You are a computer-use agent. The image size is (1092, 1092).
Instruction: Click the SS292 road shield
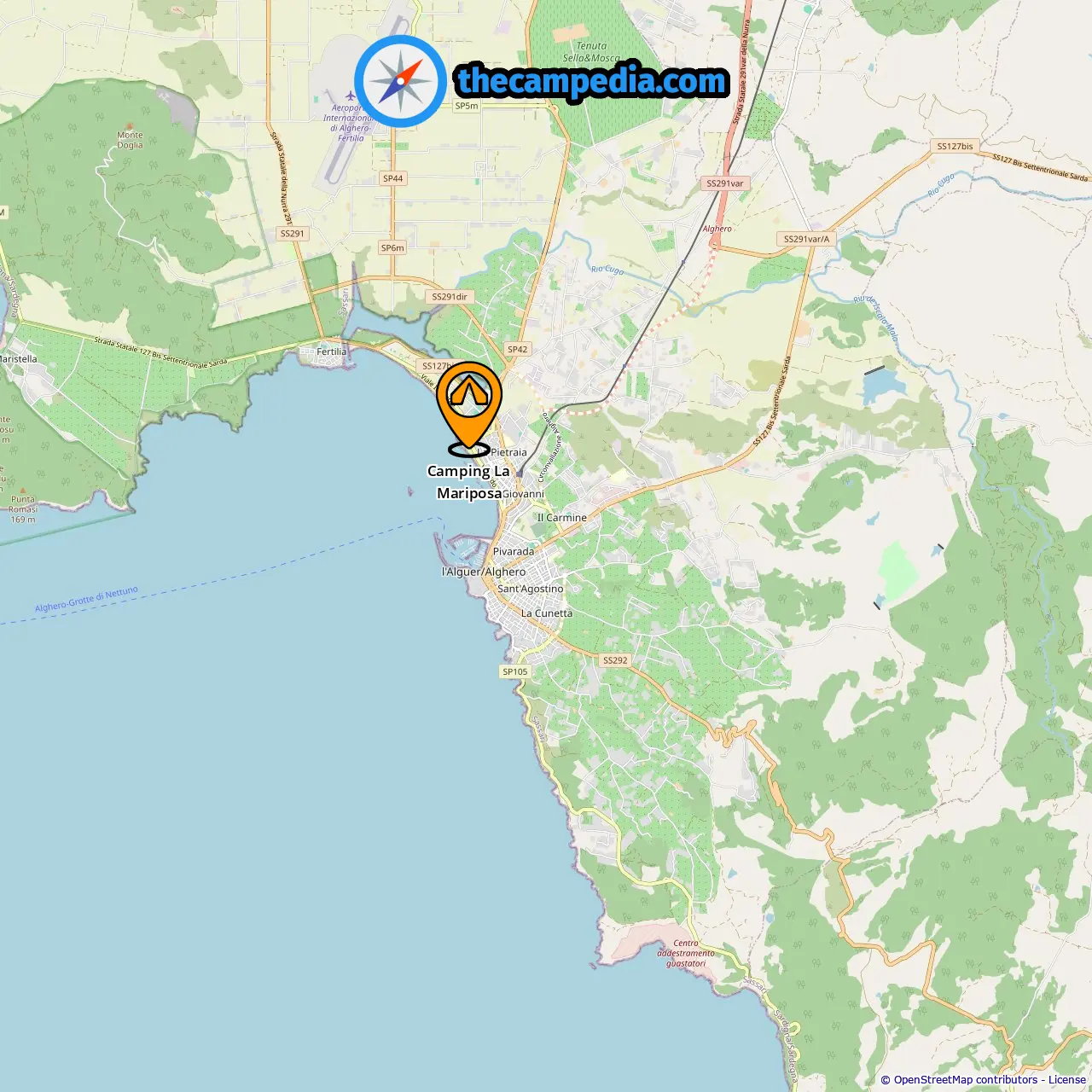[x=614, y=660]
